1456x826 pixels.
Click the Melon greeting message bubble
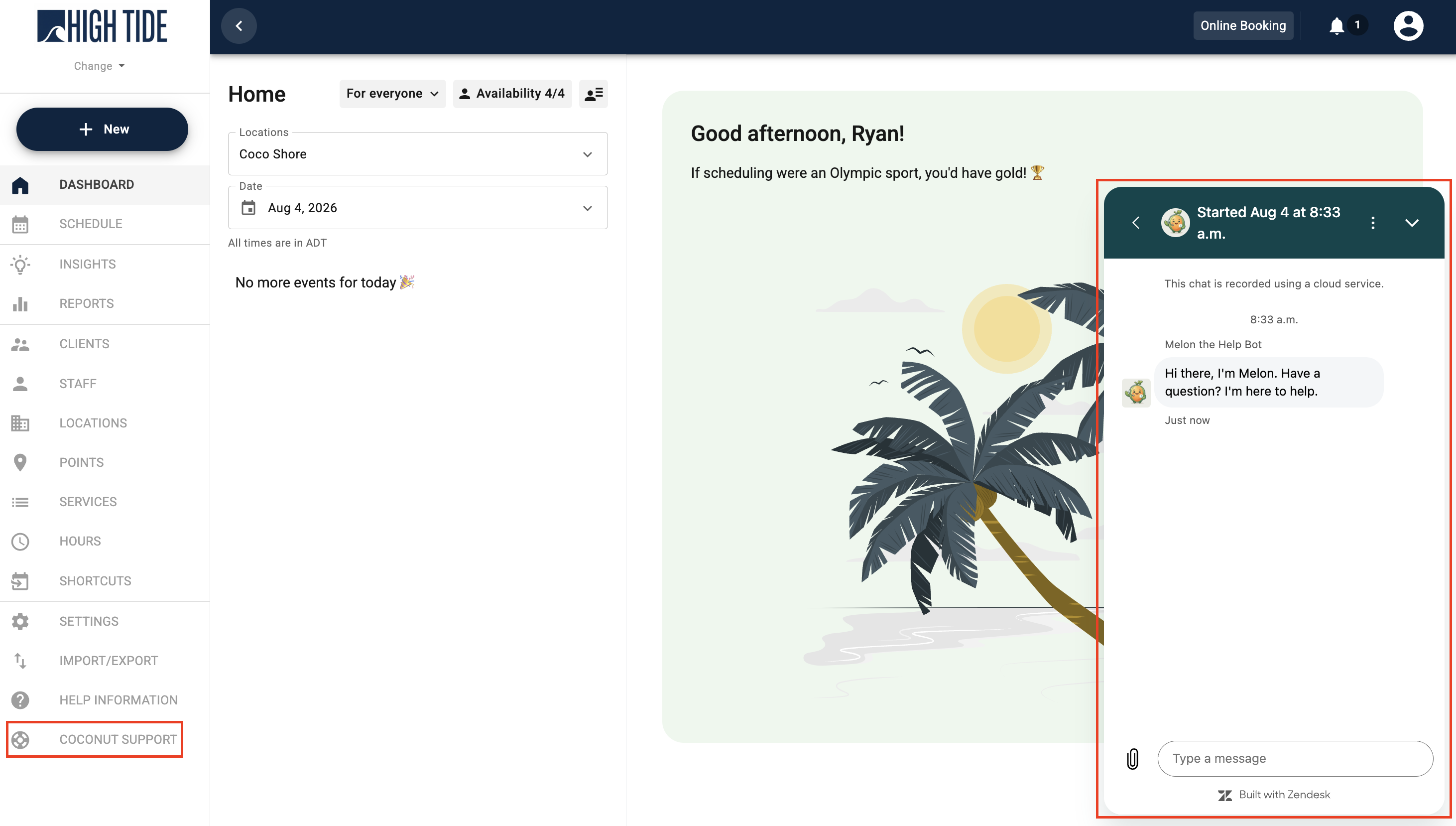point(1269,383)
